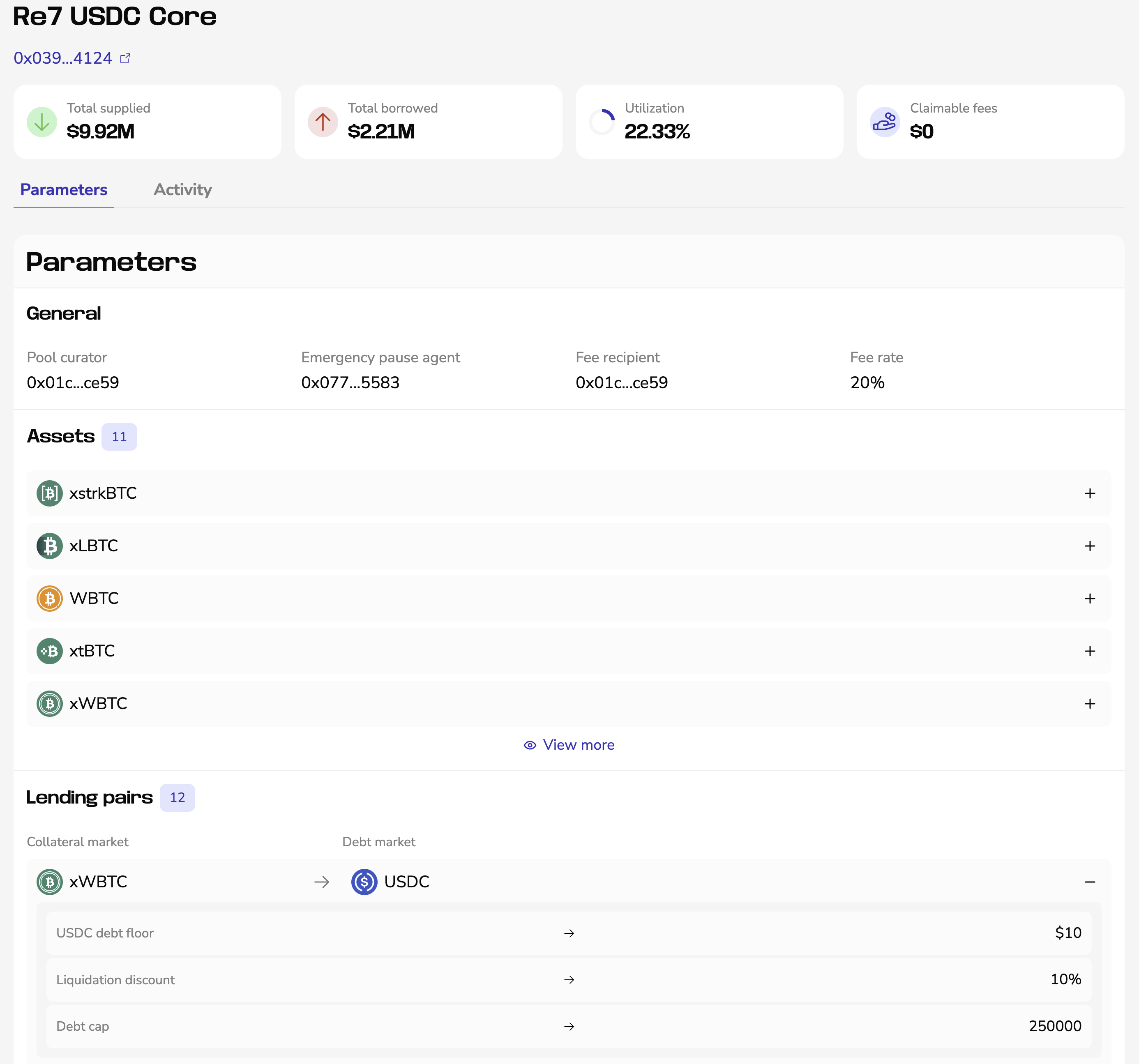
Task: Click the Lending pairs count badge 12
Action: click(178, 797)
